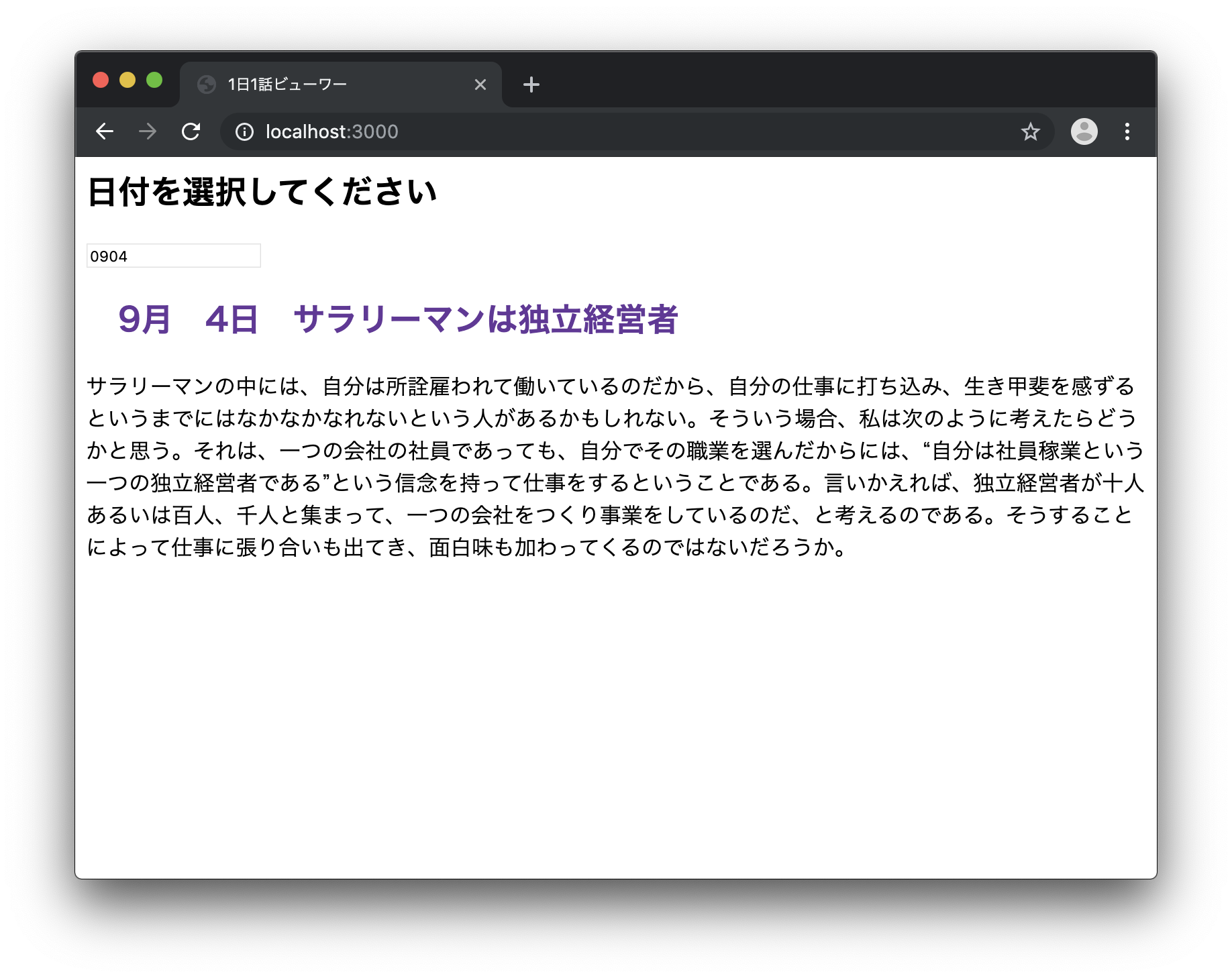
Task: Open the Chrome profile avatar
Action: [1084, 131]
